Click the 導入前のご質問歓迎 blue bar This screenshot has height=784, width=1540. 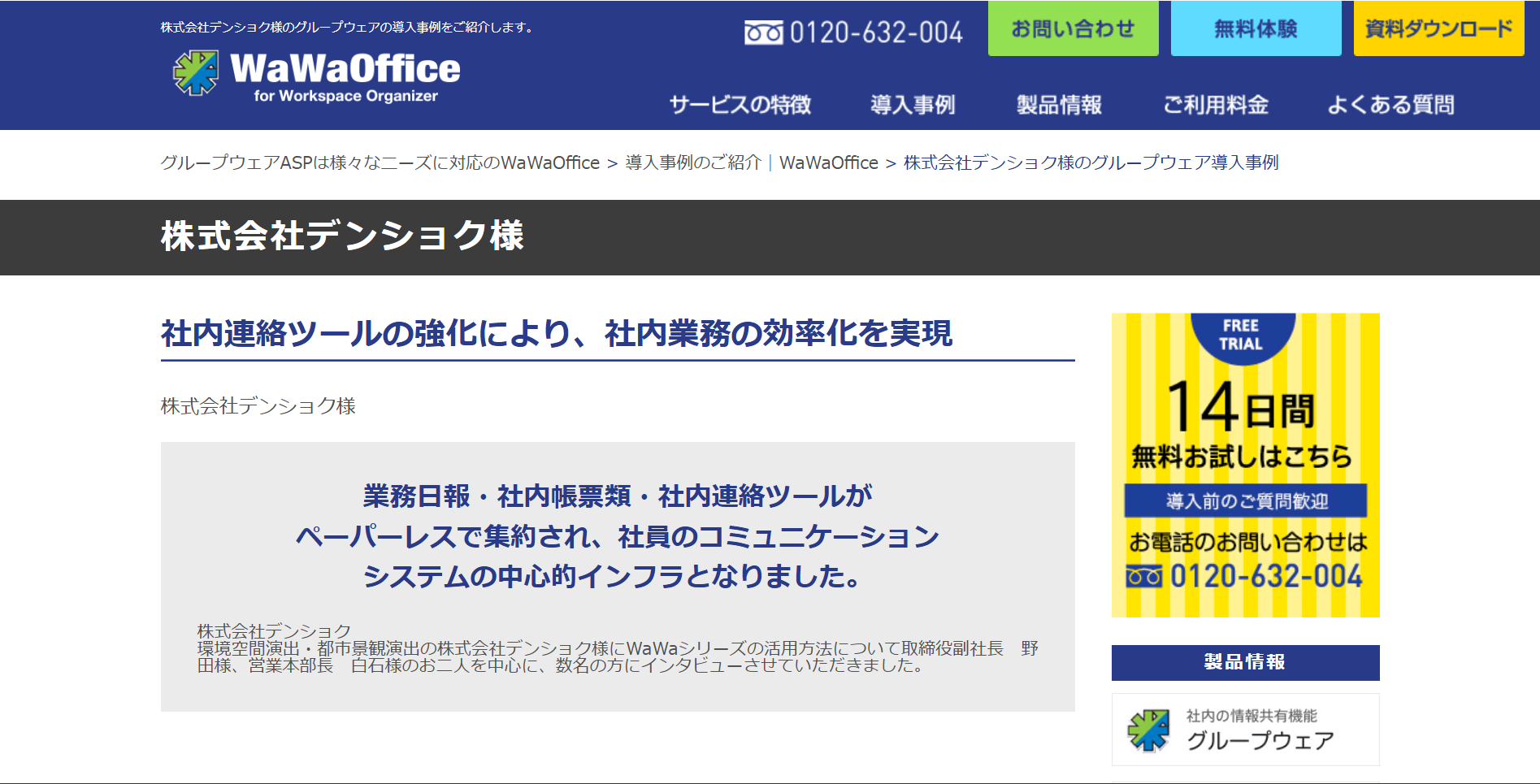1245,500
